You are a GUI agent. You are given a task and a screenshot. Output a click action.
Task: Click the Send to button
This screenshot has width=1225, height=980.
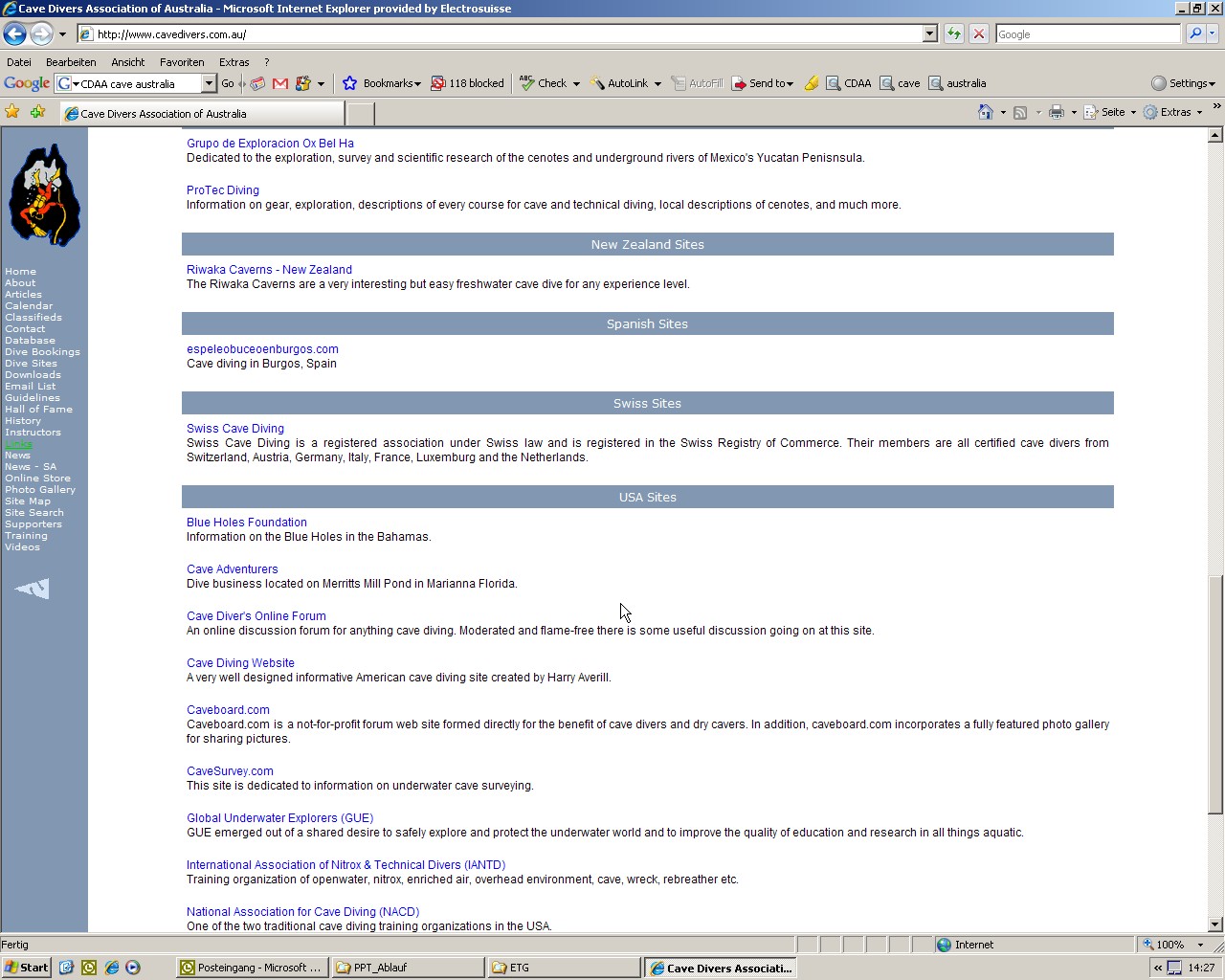[x=762, y=83]
